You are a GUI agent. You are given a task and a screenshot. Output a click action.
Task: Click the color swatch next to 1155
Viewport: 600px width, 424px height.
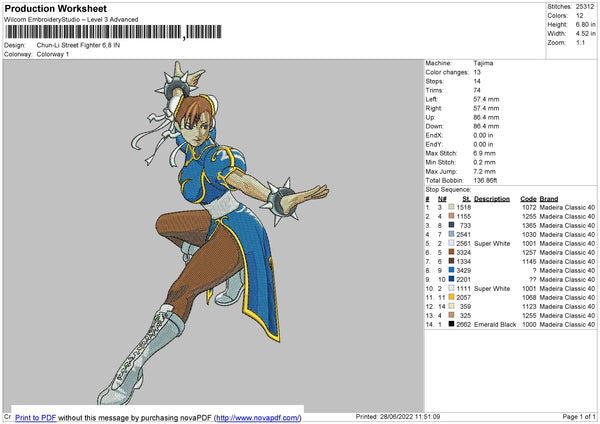[x=451, y=216]
